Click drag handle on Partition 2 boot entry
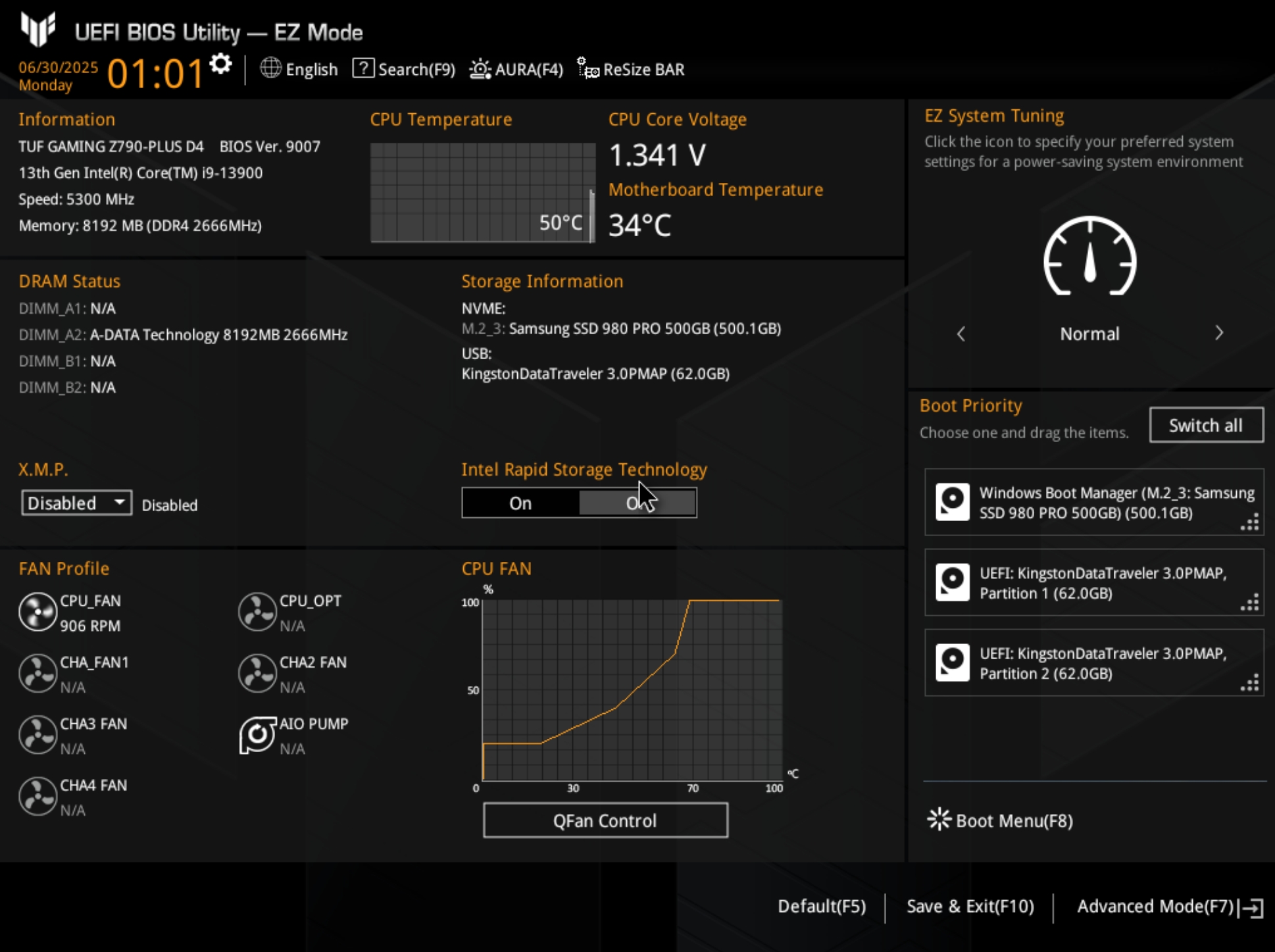Viewport: 1275px width, 952px height. click(1249, 682)
